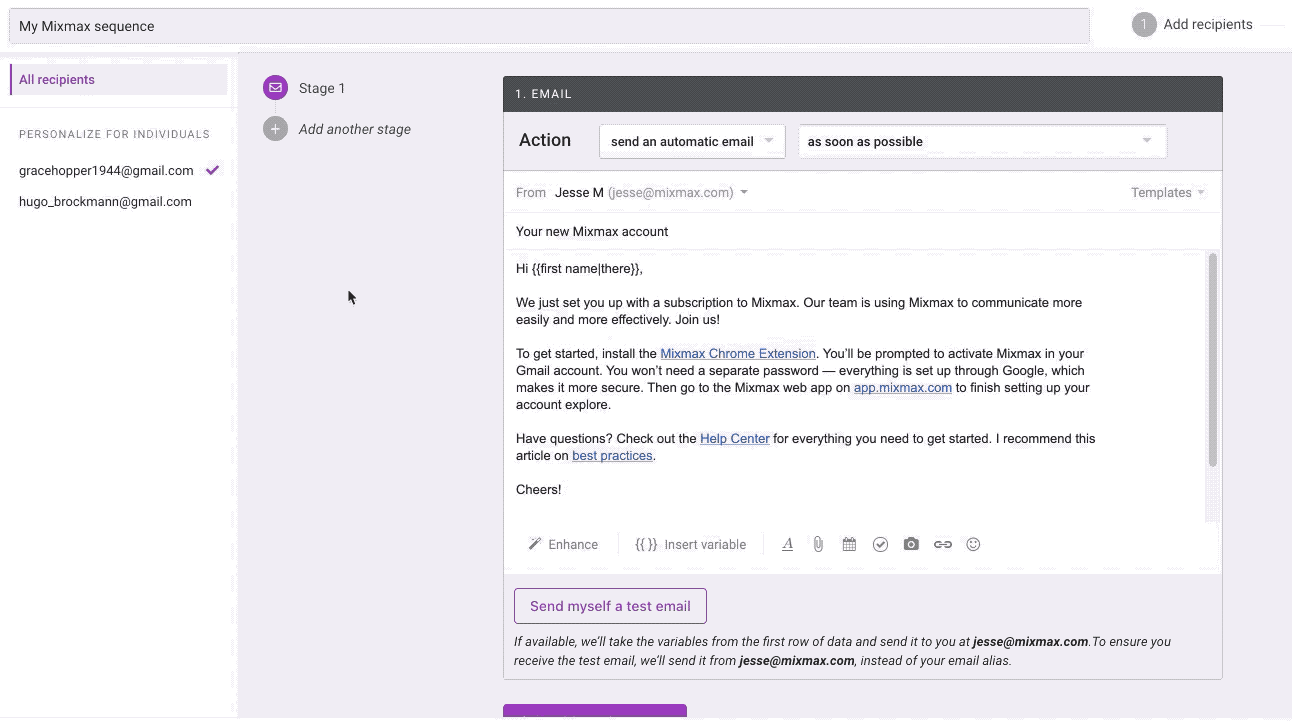Click the Cheers! line in the email body

click(x=539, y=489)
